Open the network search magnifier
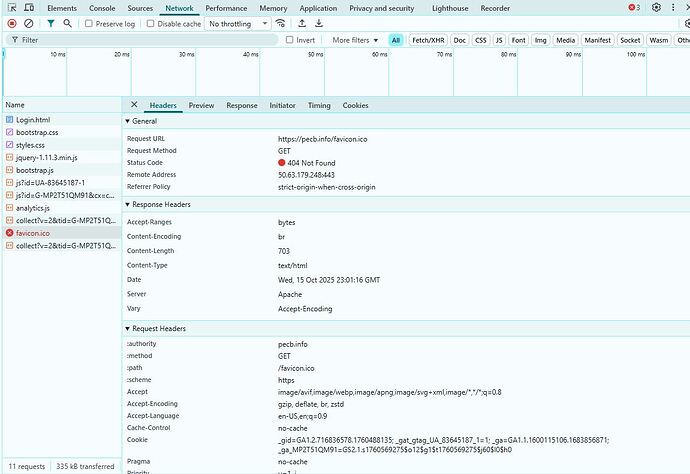Screen dimensions: 690x474 [x=68, y=23]
